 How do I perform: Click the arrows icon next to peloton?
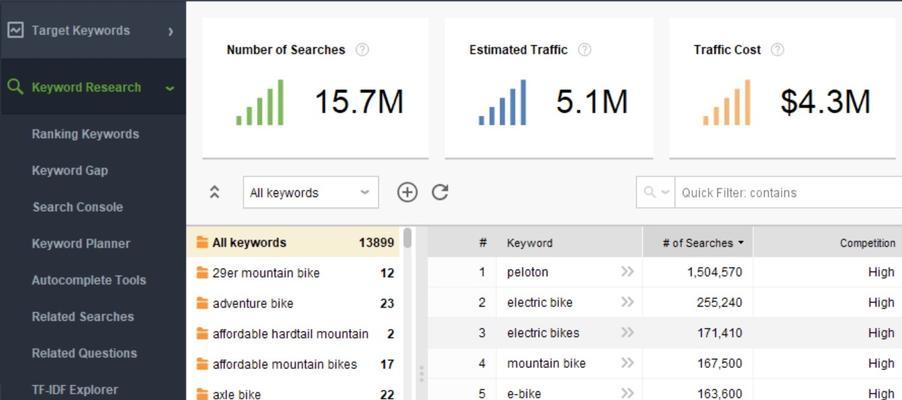pyautogui.click(x=627, y=272)
